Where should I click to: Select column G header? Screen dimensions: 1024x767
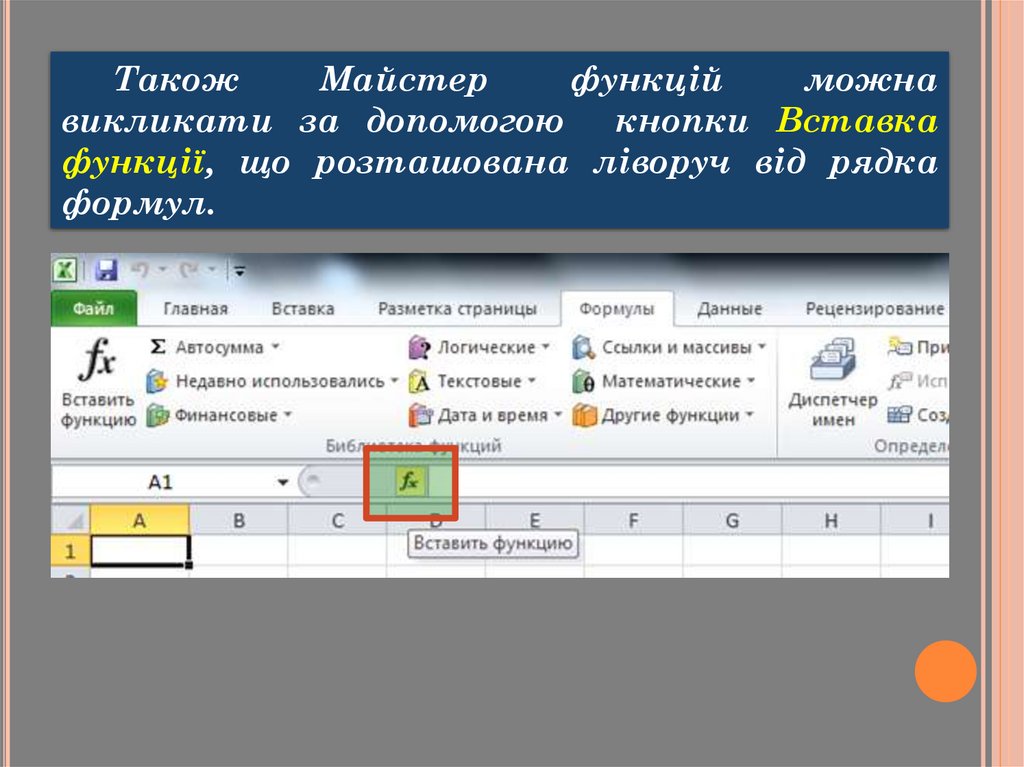tap(732, 521)
